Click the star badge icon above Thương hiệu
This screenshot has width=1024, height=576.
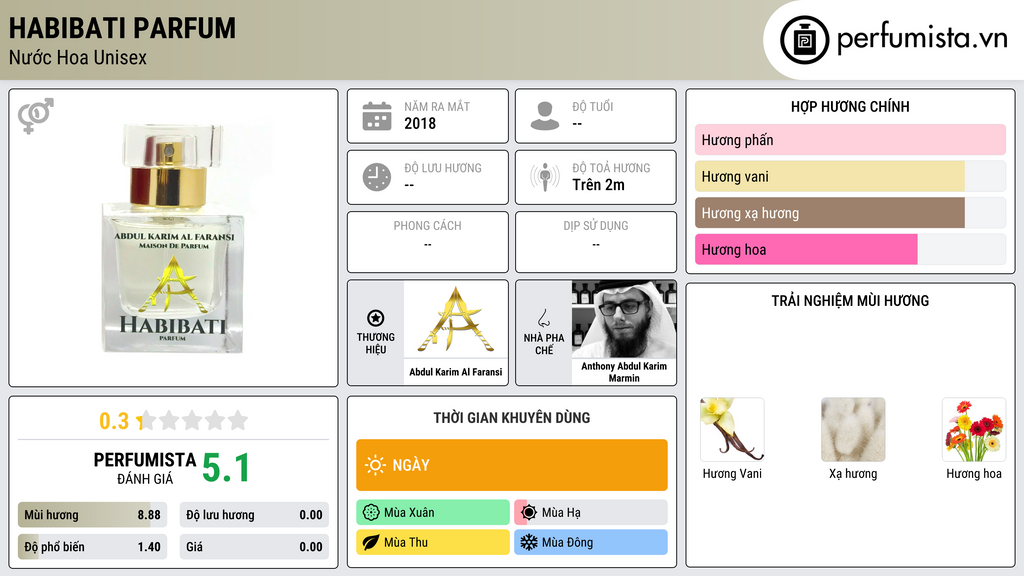[376, 318]
